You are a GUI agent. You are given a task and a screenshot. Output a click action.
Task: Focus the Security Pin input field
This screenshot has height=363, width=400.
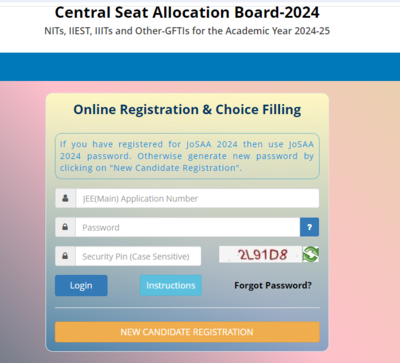pyautogui.click(x=138, y=256)
